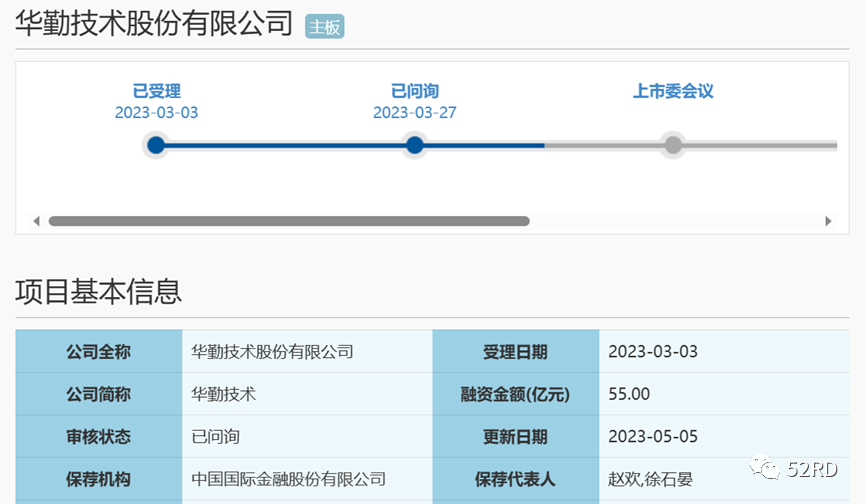This screenshot has height=504, width=865.
Task: Click the date 2023-03-27 under 已问询
Action: [415, 112]
